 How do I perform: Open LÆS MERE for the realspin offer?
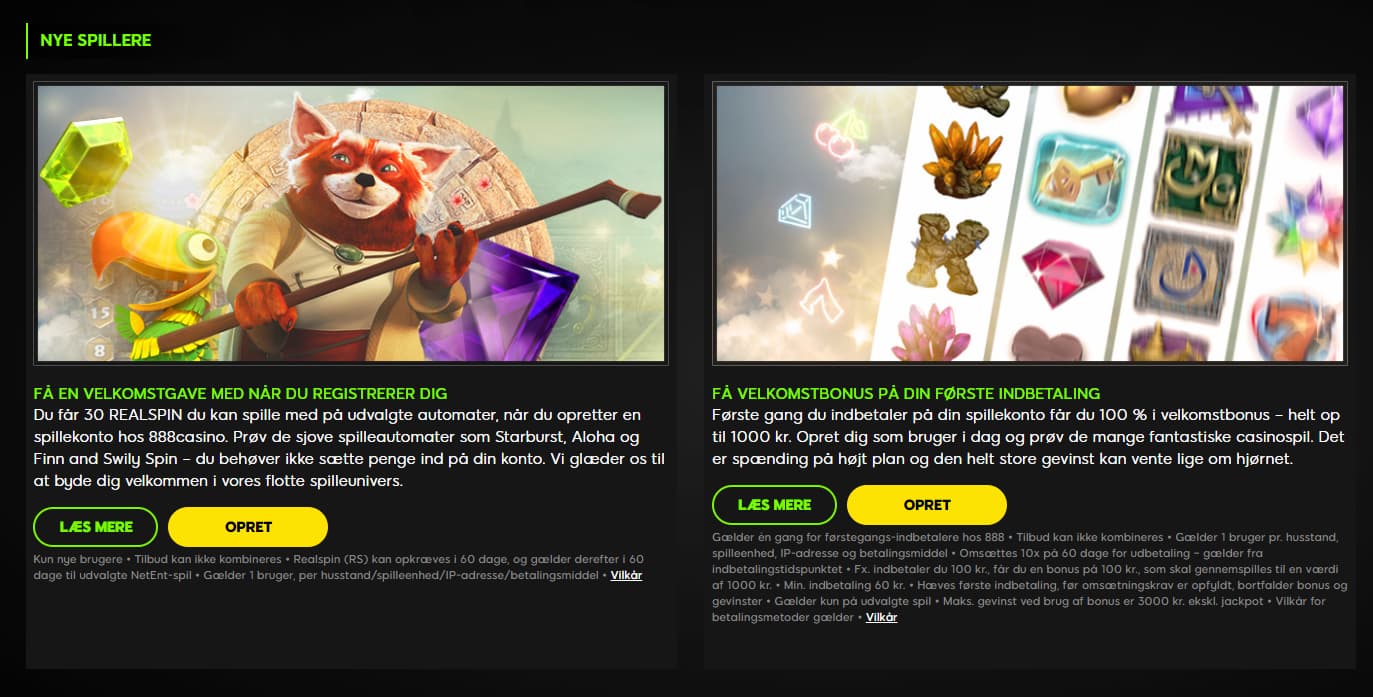(x=96, y=527)
